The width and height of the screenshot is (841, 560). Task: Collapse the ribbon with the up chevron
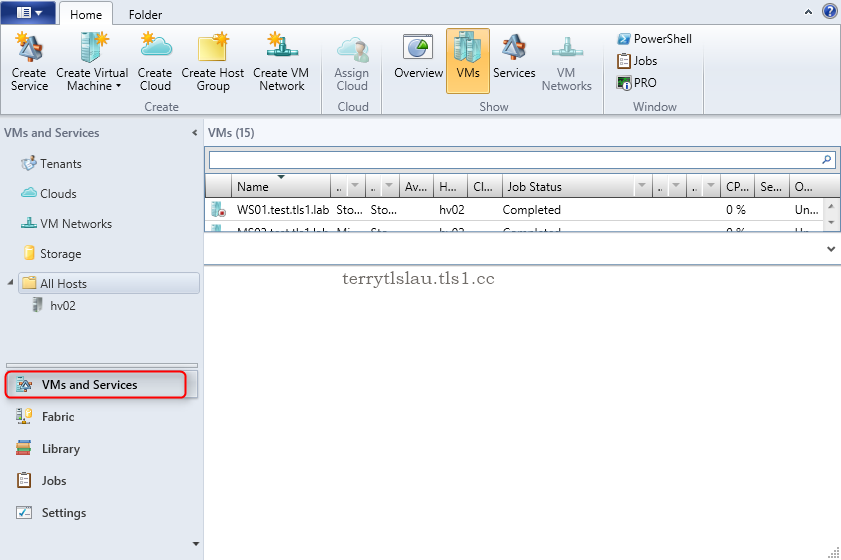[808, 12]
